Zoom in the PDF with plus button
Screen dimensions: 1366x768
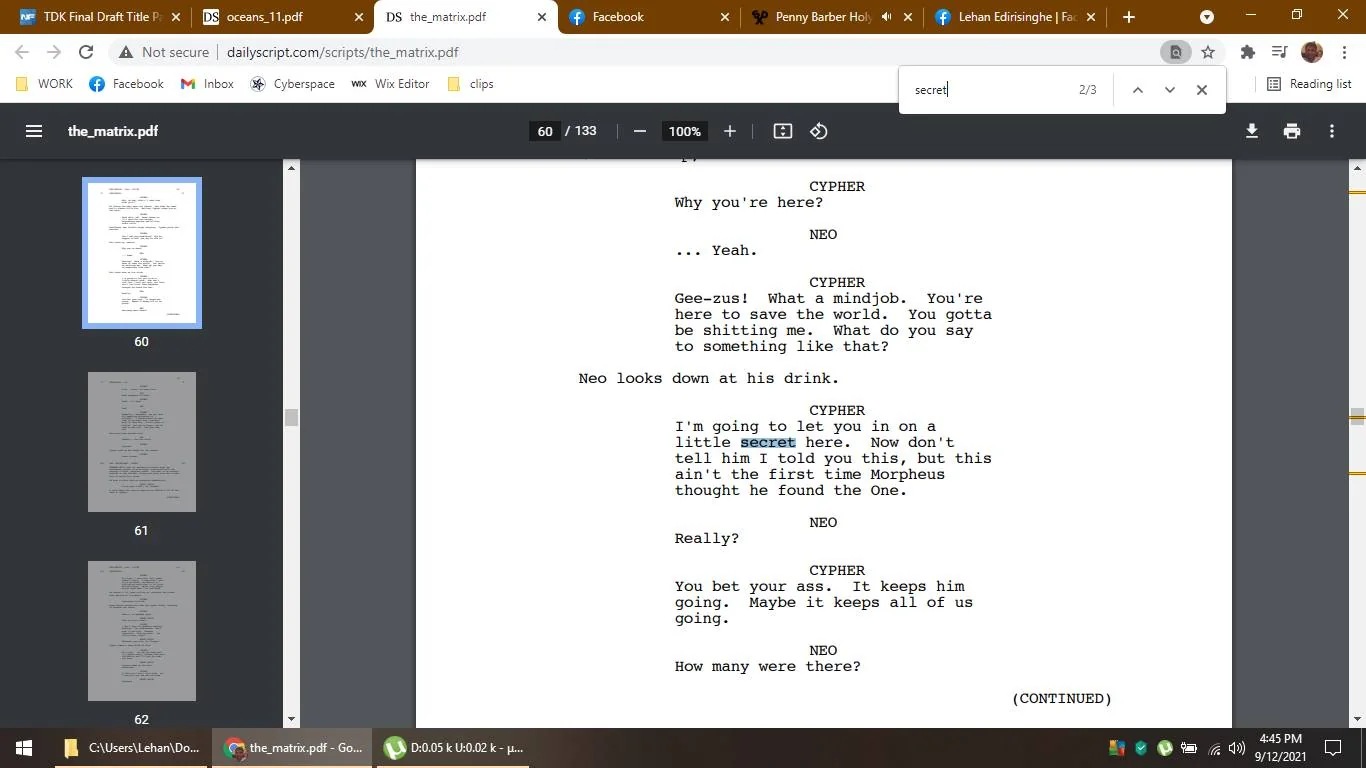[730, 131]
